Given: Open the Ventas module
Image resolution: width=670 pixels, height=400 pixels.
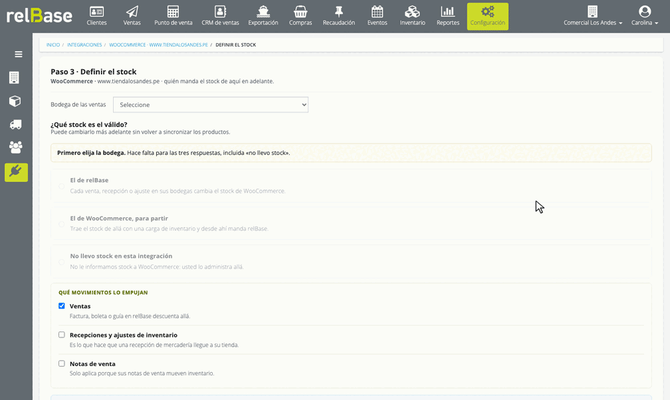Looking at the screenshot, I should click(132, 16).
